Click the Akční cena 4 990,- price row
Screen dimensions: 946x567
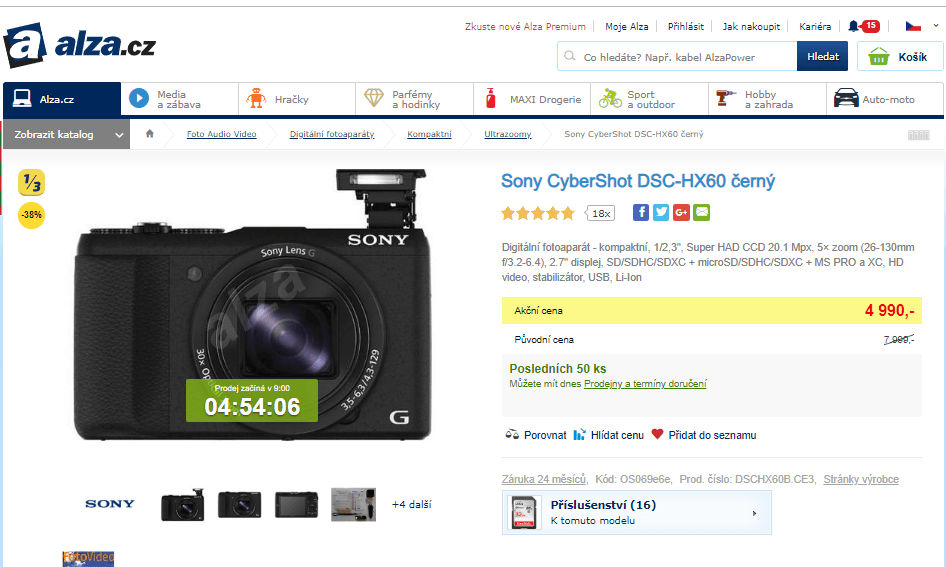tap(712, 311)
